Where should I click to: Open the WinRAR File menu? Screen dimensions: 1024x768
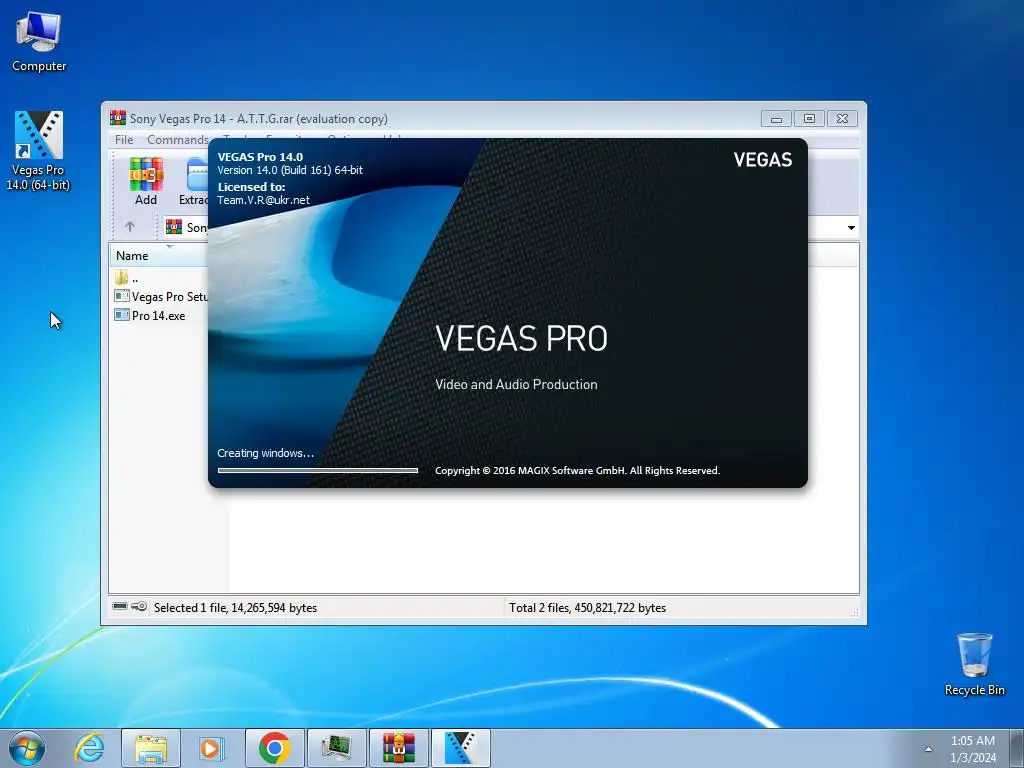click(x=124, y=139)
